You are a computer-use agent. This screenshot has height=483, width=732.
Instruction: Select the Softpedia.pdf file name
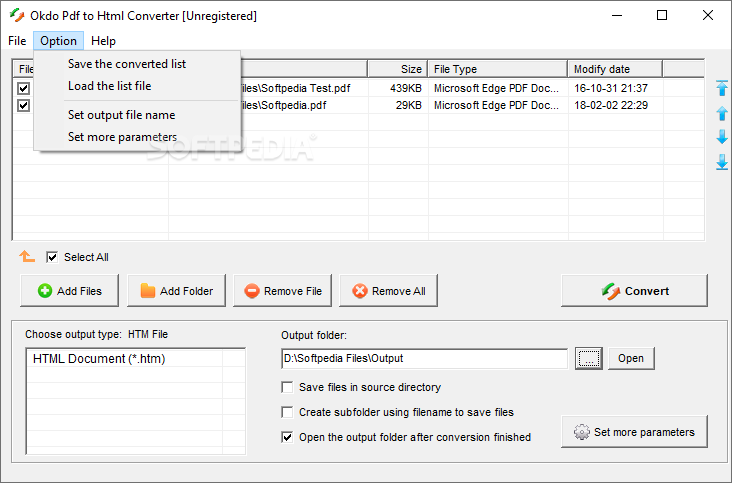coord(283,105)
